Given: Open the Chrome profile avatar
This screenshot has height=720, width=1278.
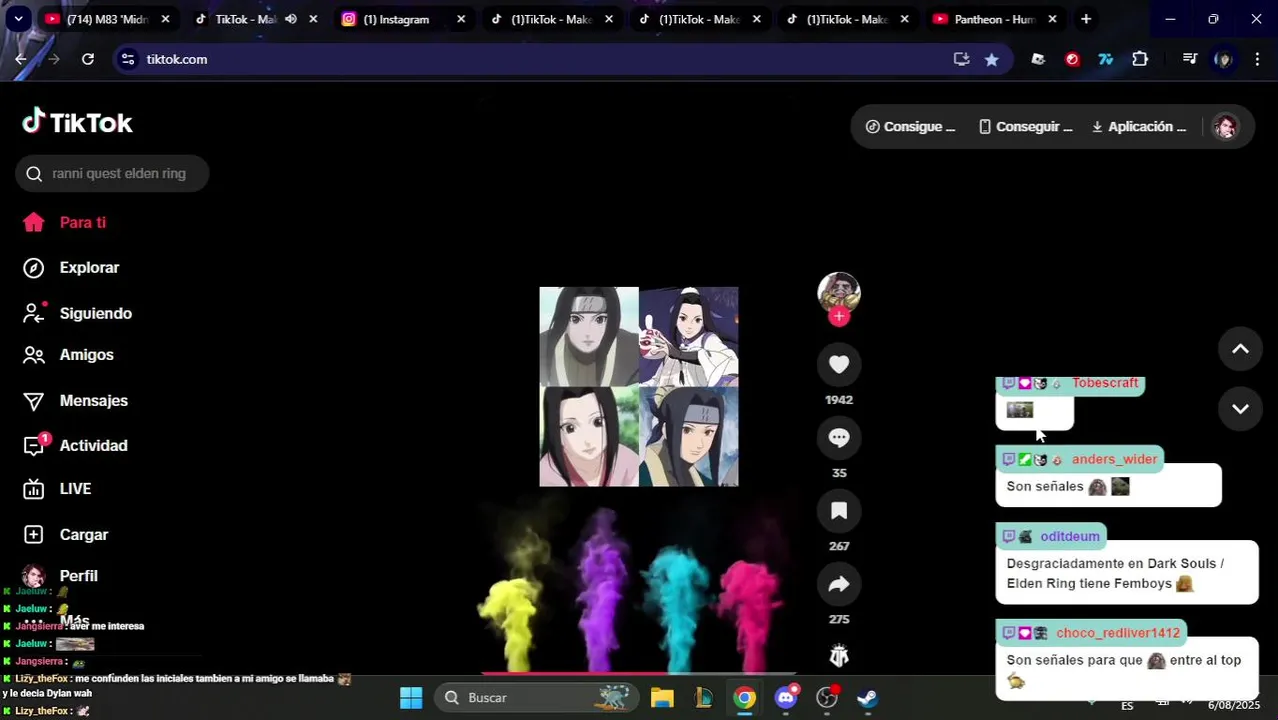Looking at the screenshot, I should coord(1223,59).
